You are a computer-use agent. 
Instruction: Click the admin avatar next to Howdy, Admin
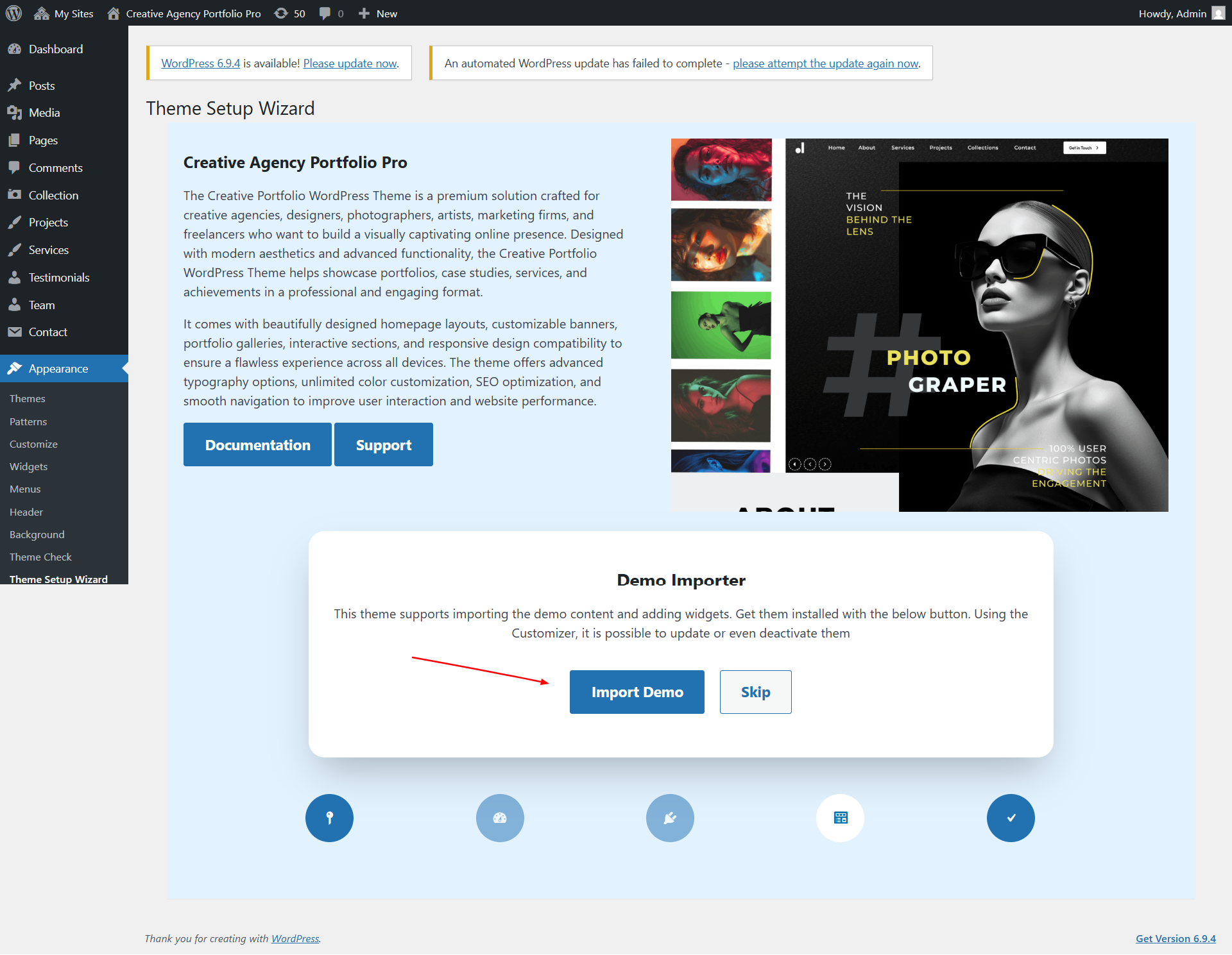pyautogui.click(x=1219, y=13)
